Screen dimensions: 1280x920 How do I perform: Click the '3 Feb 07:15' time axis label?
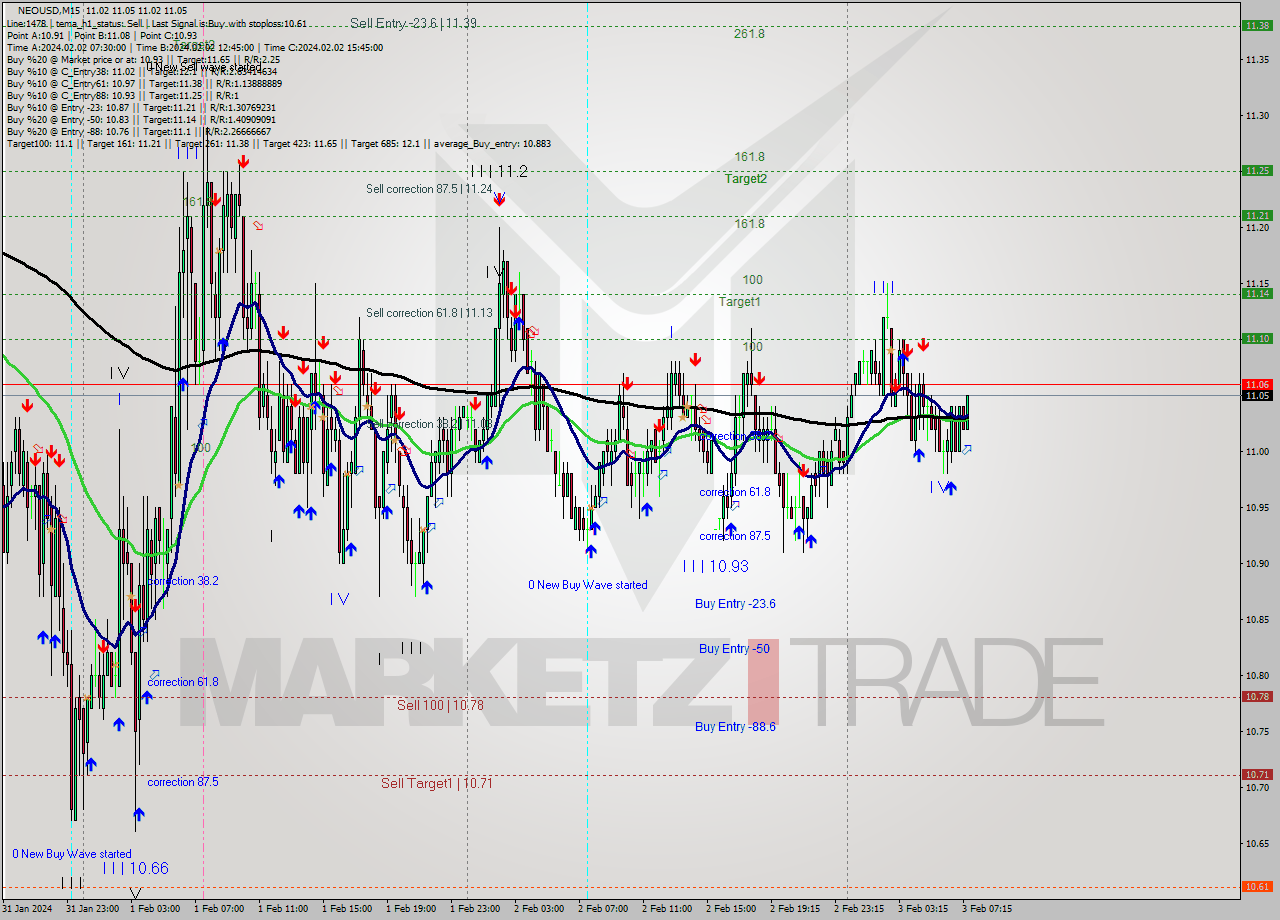point(987,909)
